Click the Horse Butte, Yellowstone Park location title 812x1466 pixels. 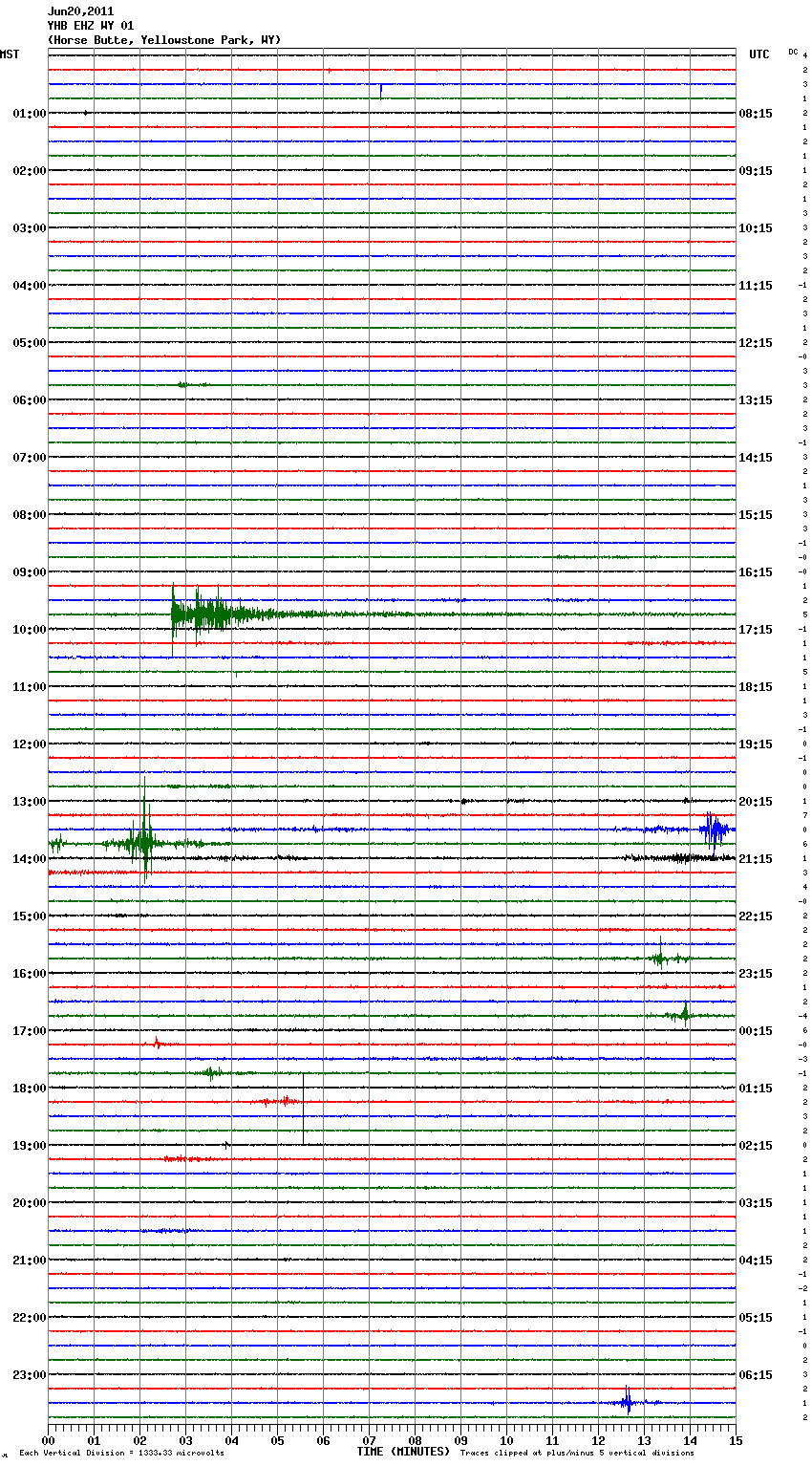(163, 40)
